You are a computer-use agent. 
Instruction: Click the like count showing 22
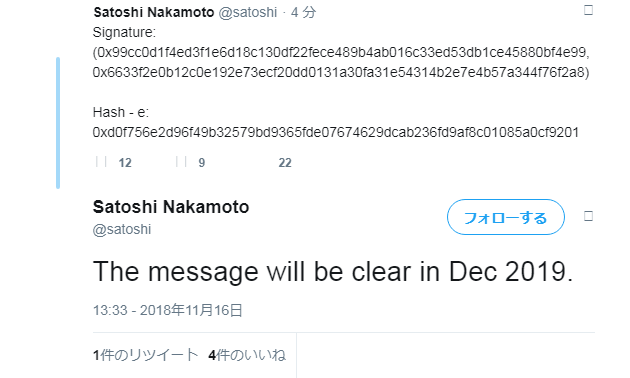click(x=285, y=163)
